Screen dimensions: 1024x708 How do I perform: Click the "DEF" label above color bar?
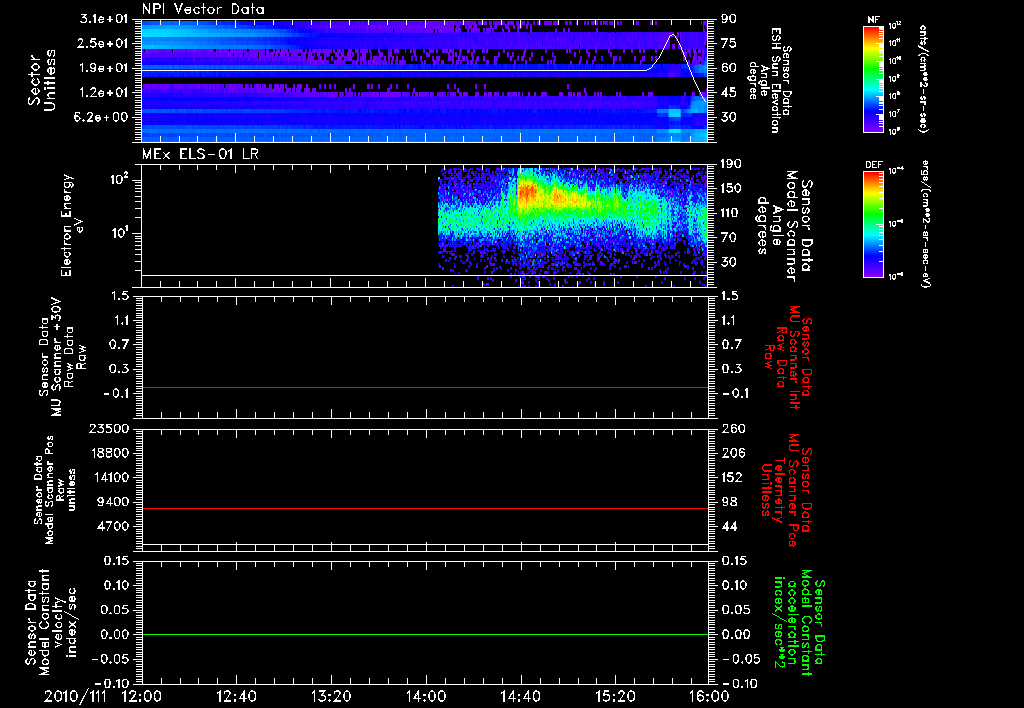point(873,165)
